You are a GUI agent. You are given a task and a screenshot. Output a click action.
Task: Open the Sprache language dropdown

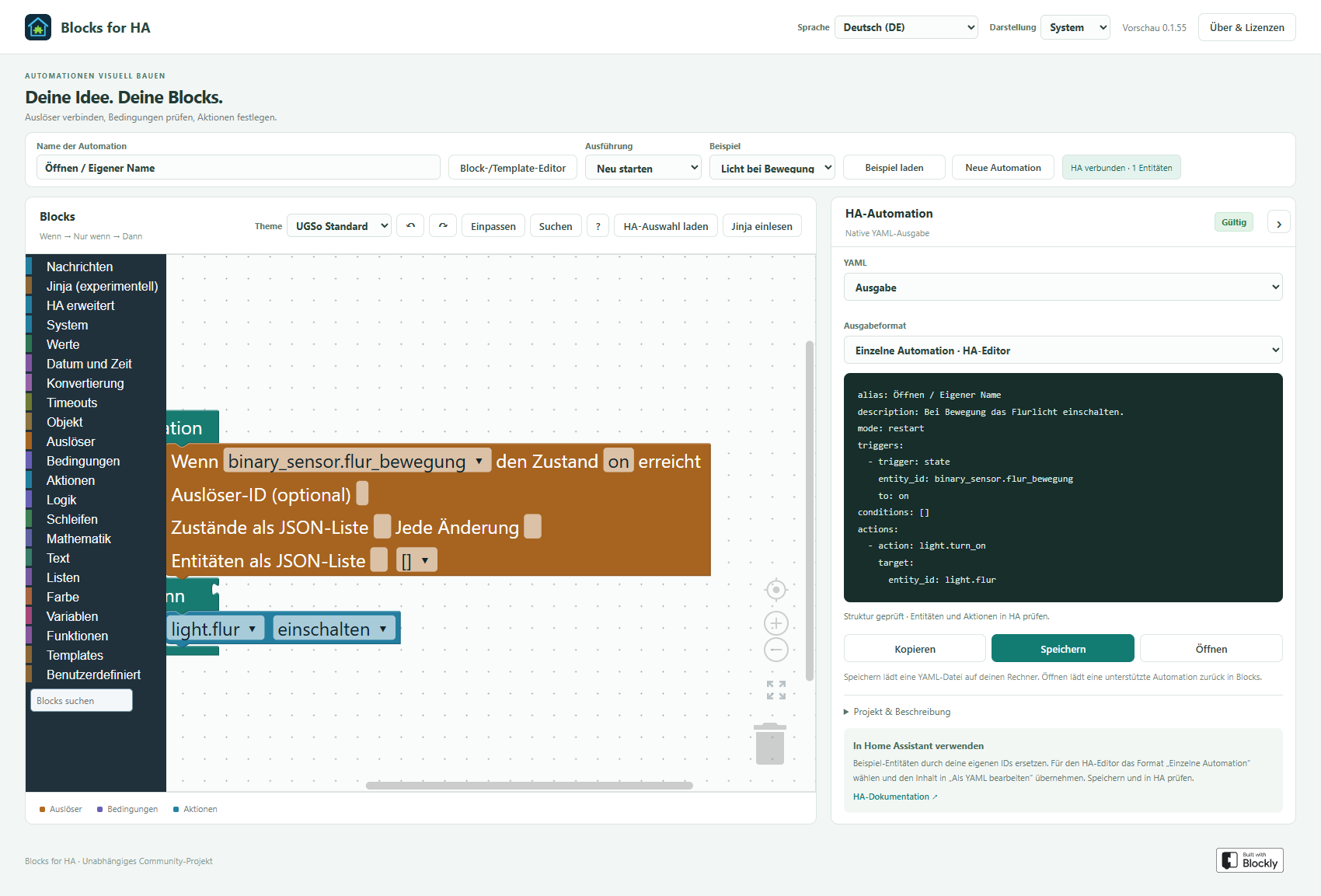point(906,27)
